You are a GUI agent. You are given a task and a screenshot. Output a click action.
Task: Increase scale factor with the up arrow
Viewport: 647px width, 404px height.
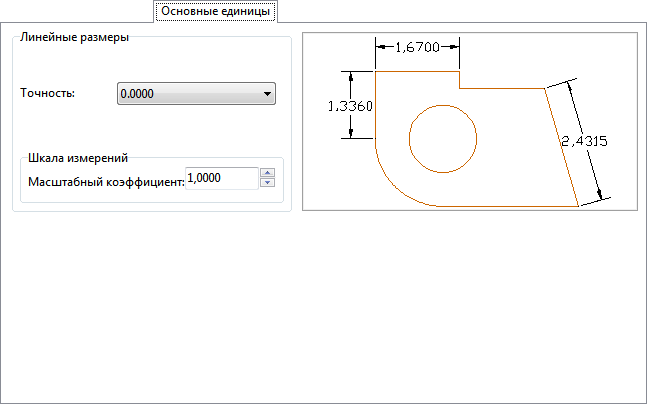[x=267, y=172]
